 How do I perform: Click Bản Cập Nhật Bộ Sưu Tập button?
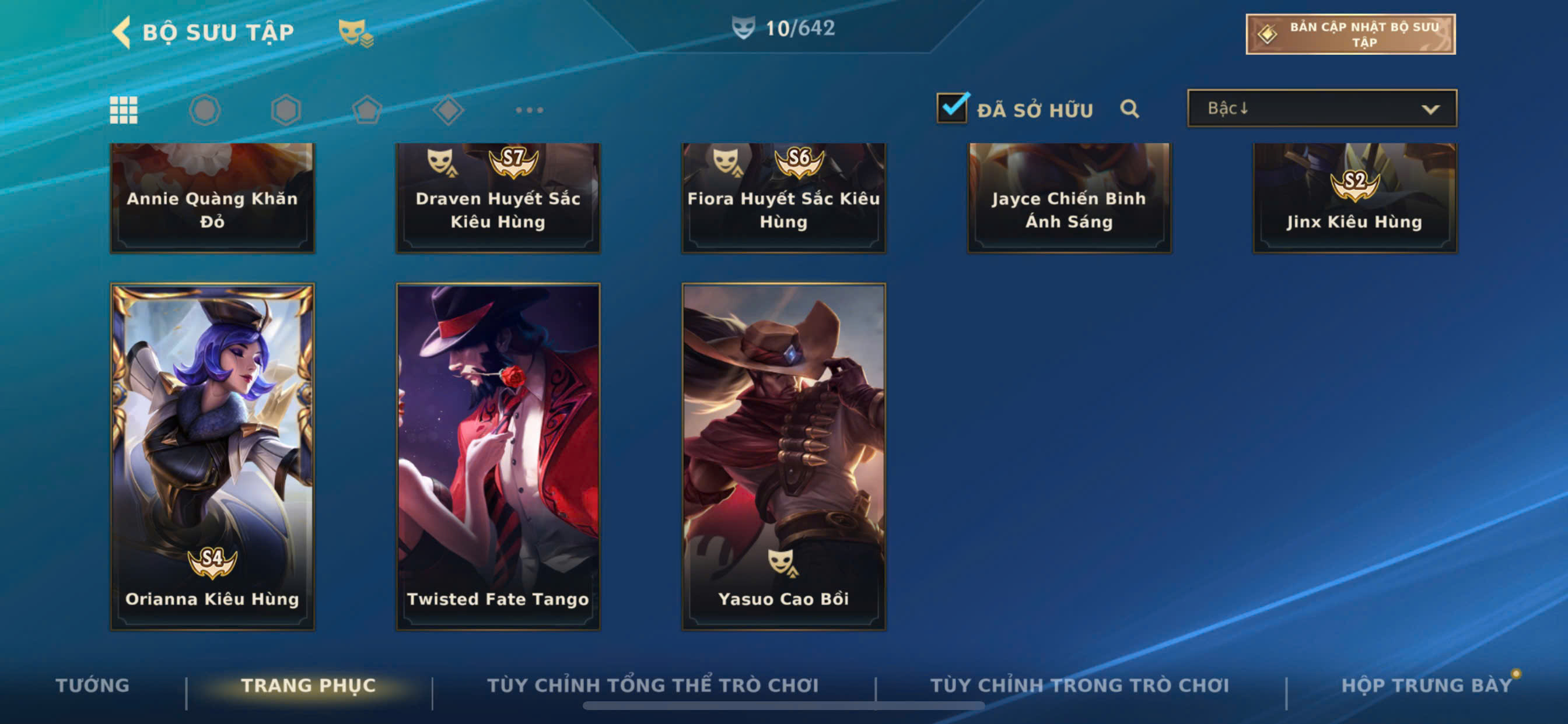(1350, 34)
